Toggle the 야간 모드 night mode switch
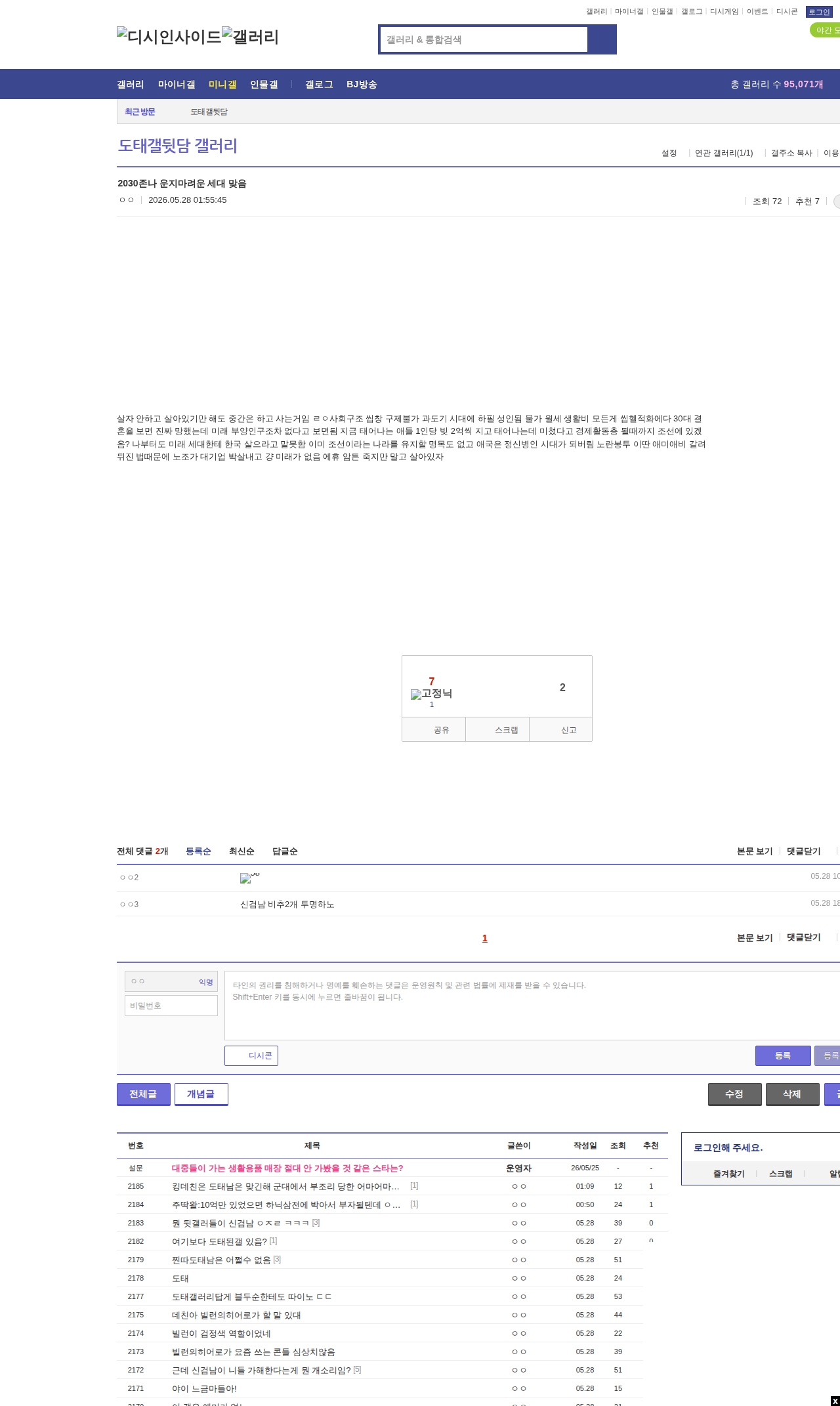This screenshot has width=840, height=1406. [825, 30]
